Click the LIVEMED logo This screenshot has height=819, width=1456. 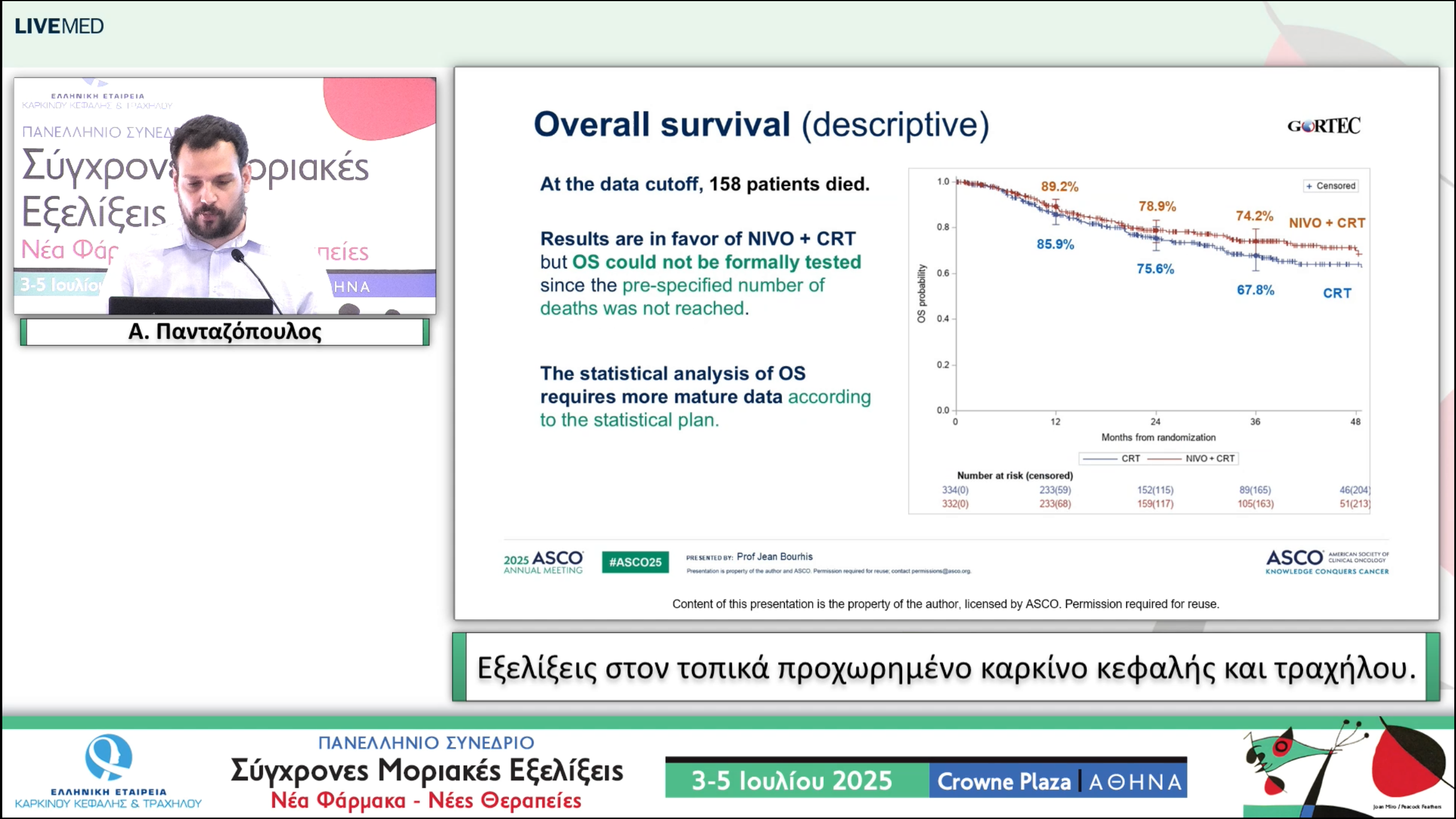(59, 26)
